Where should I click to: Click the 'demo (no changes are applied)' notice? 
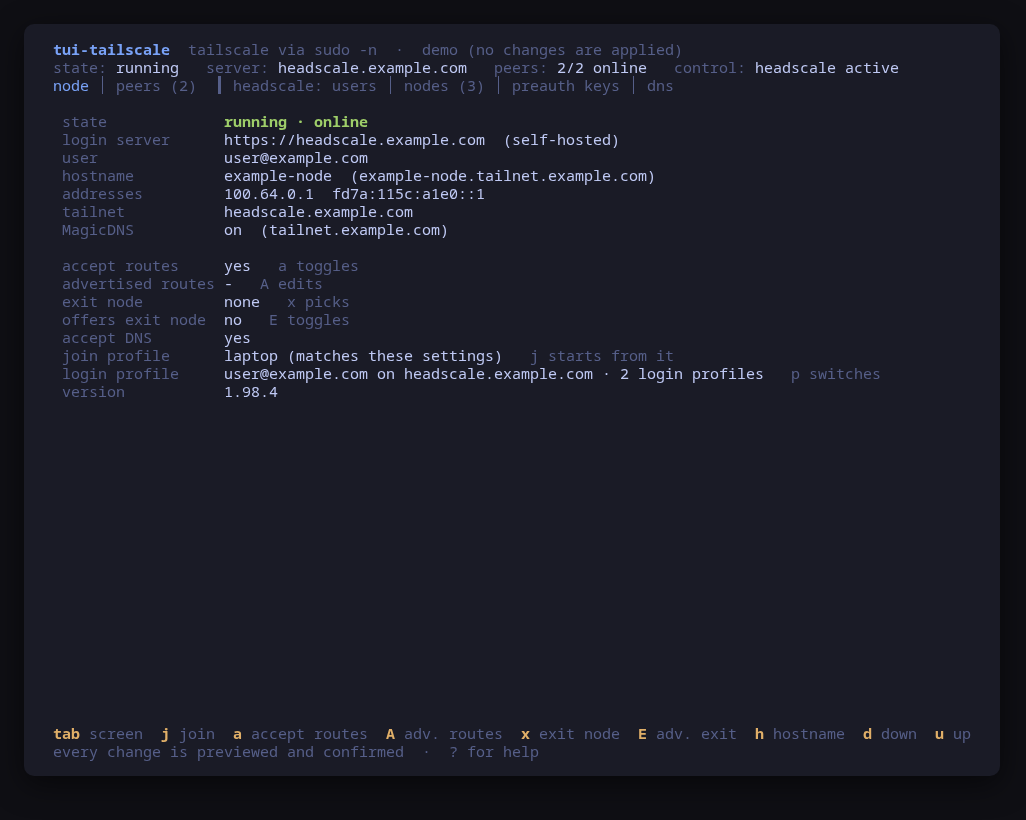[552, 50]
